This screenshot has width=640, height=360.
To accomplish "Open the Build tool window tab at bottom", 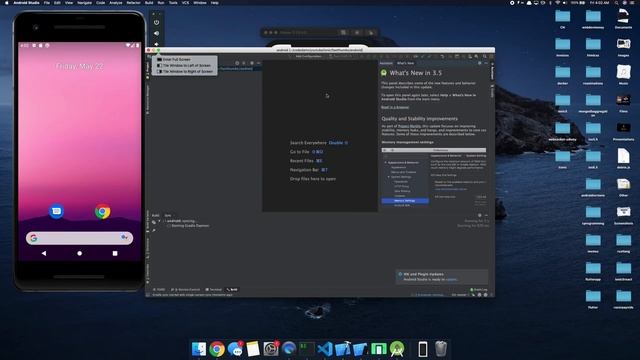I will coord(232,289).
